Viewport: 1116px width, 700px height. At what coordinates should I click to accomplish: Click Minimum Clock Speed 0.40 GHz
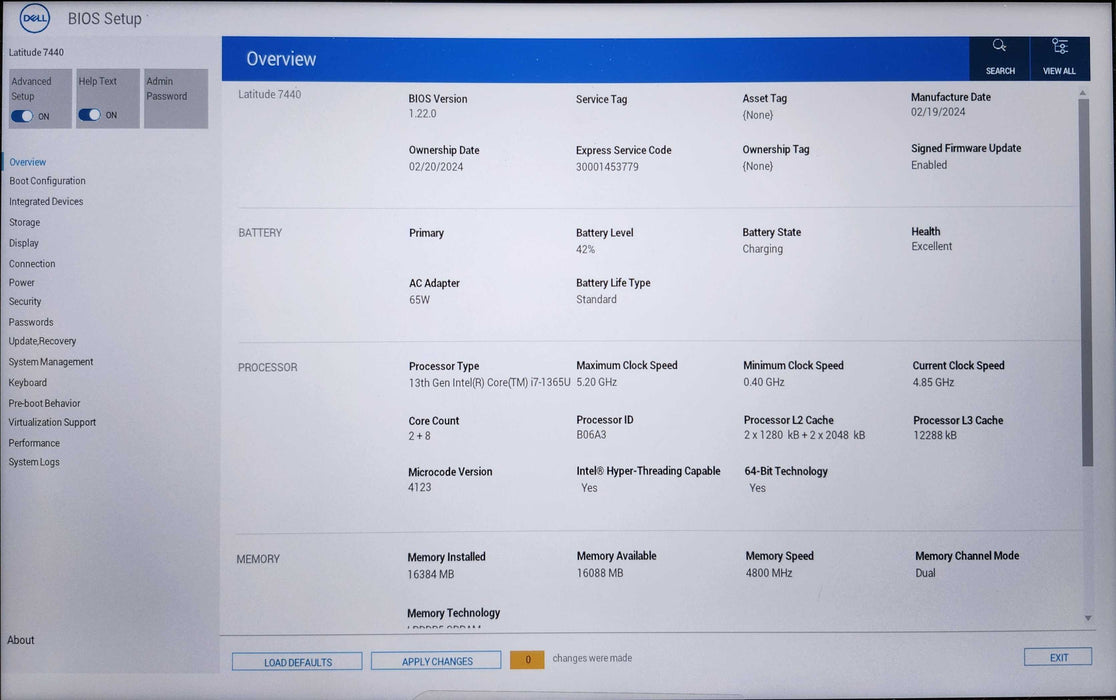coord(764,382)
